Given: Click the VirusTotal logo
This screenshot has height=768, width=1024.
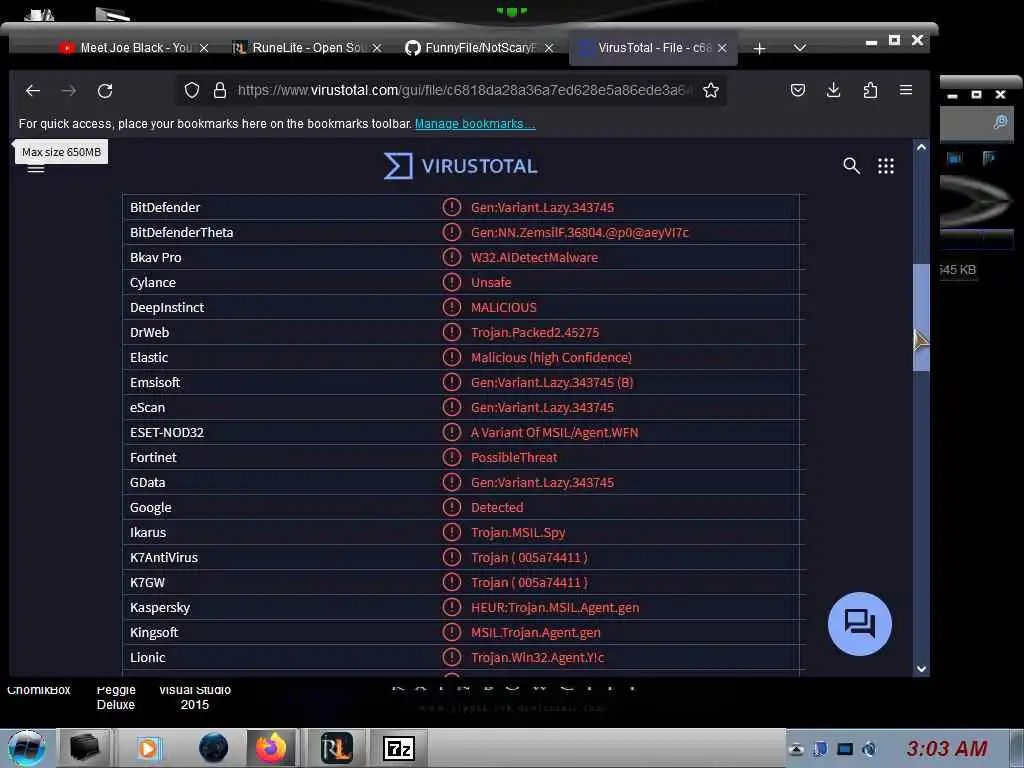Looking at the screenshot, I should point(461,166).
